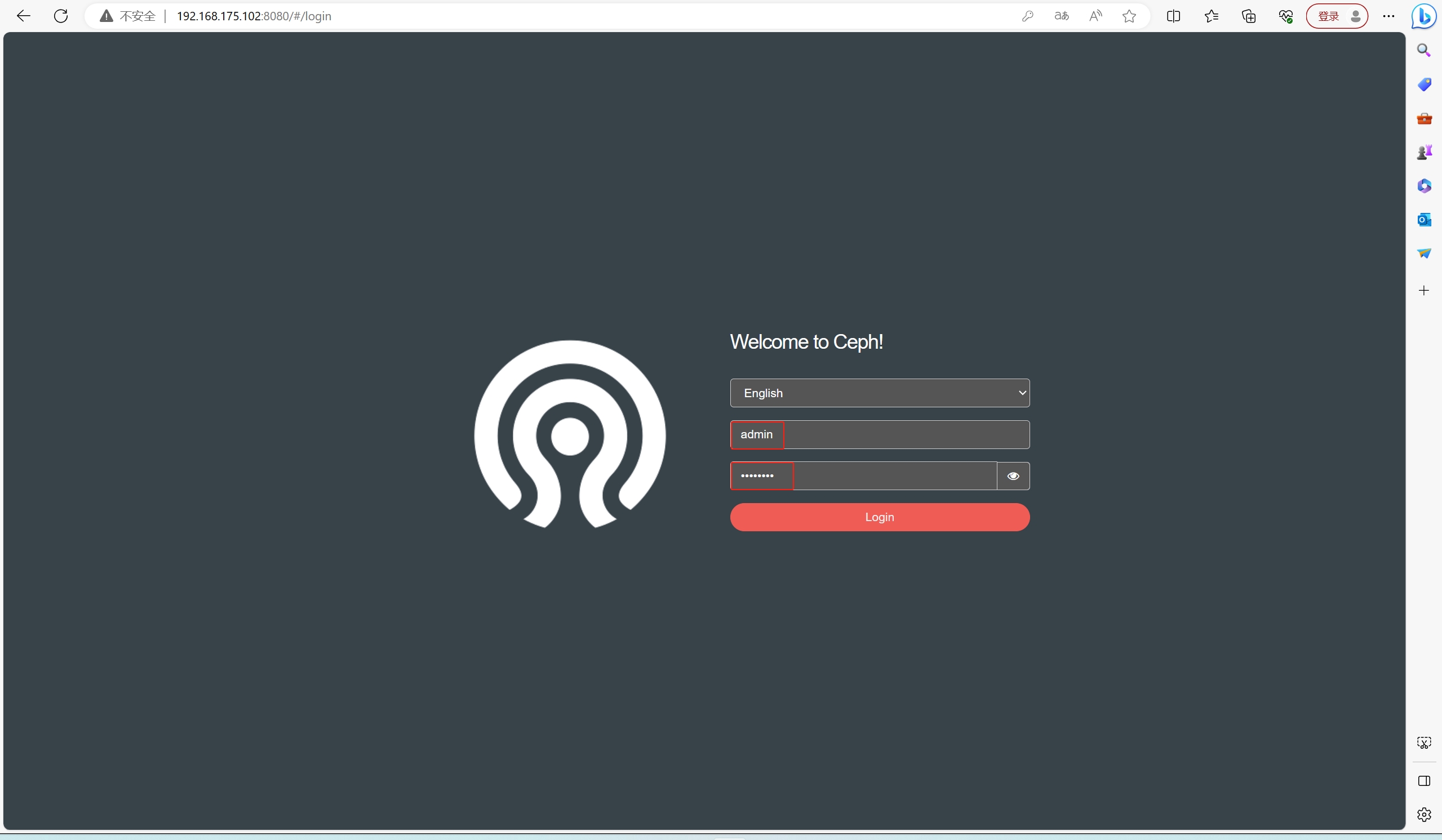This screenshot has width=1442, height=840.
Task: Open Outlook from the sidebar
Action: [x=1424, y=220]
